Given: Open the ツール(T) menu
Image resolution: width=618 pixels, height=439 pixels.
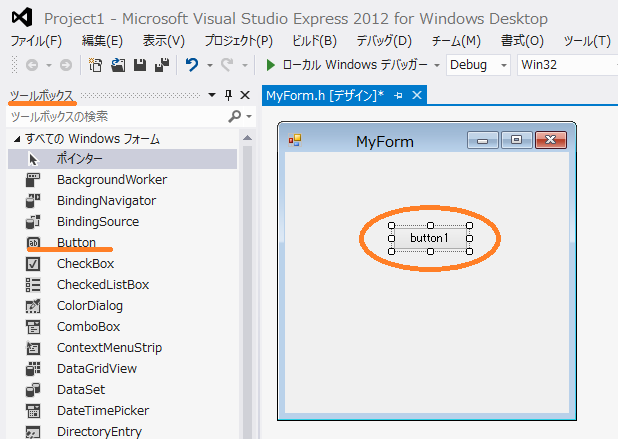Looking at the screenshot, I should [587, 41].
